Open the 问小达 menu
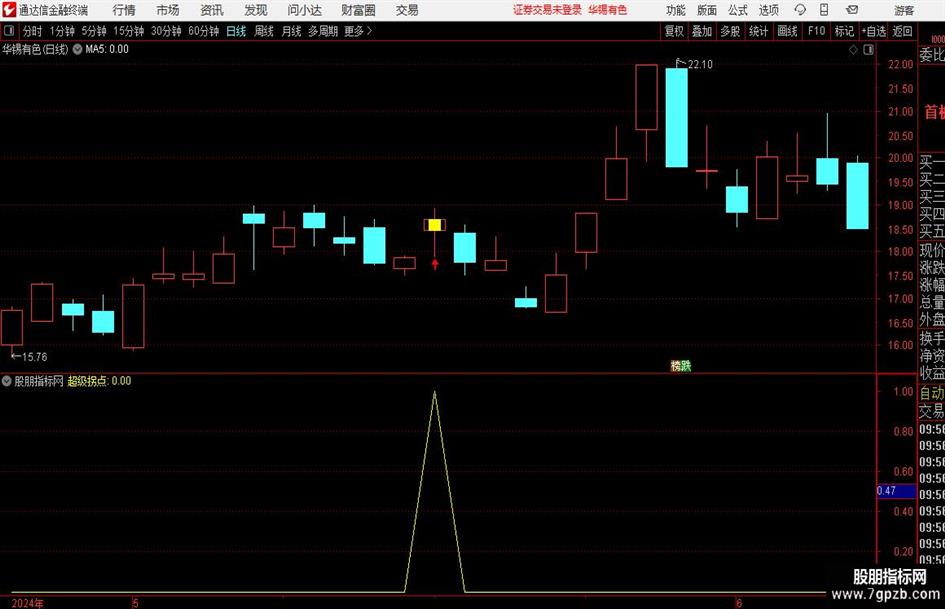The height and width of the screenshot is (609, 945). 304,10
